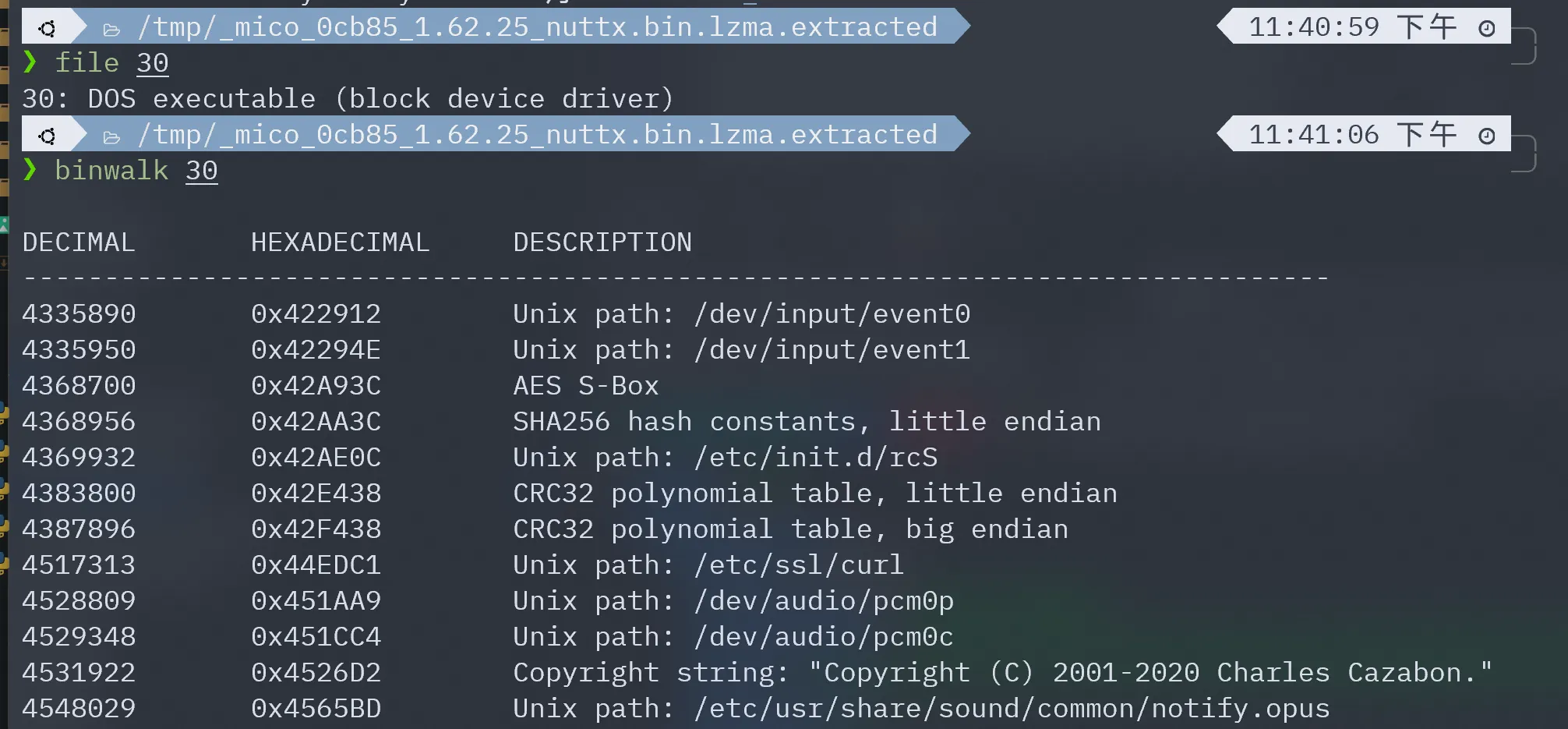Click the folder icon in the top prompt path
The height and width of the screenshot is (729, 1568).
[x=111, y=29]
